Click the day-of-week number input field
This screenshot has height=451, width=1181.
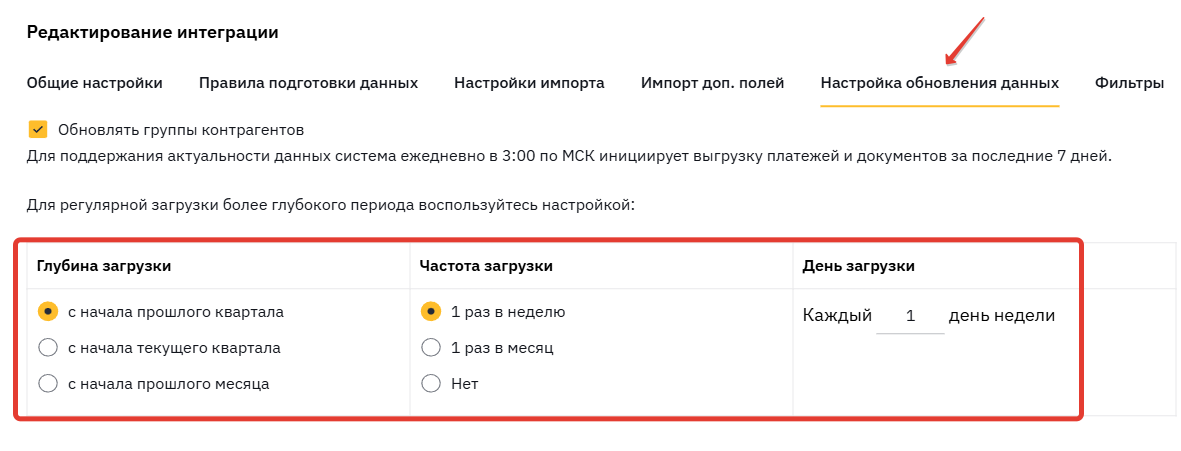click(x=910, y=316)
